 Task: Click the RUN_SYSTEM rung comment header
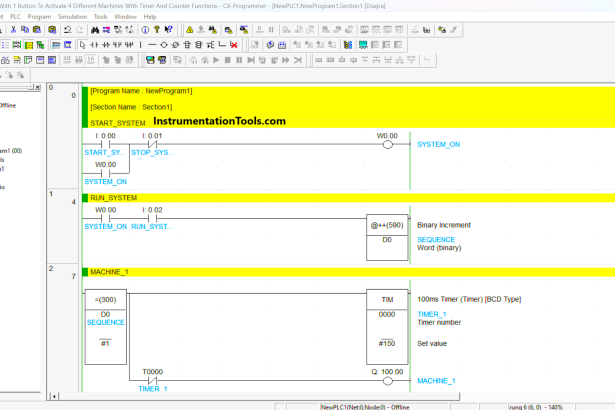click(114, 198)
